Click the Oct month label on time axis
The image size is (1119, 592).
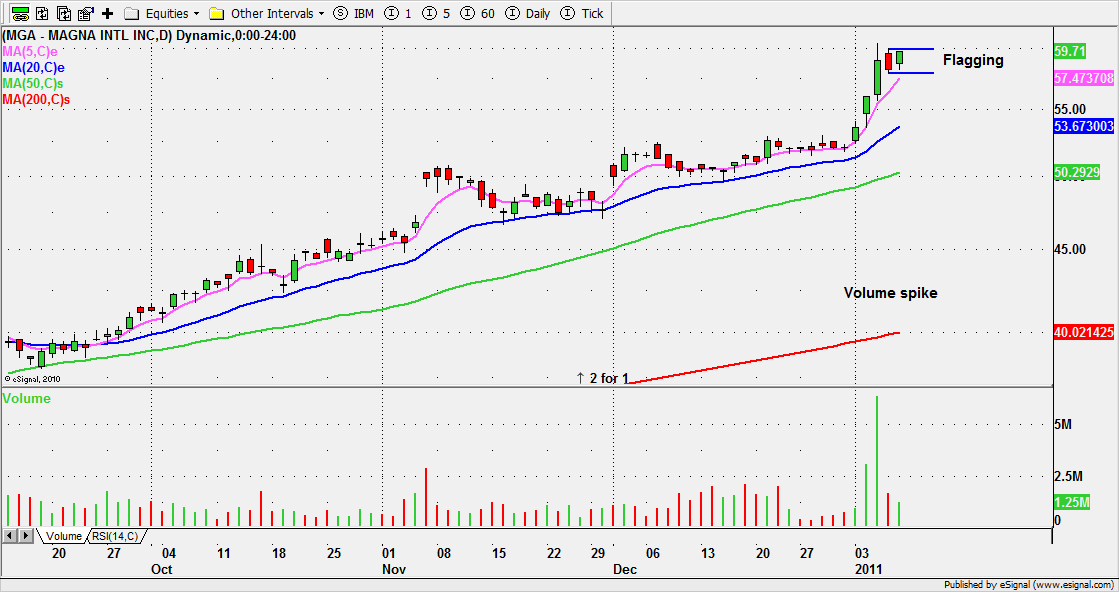pos(161,570)
